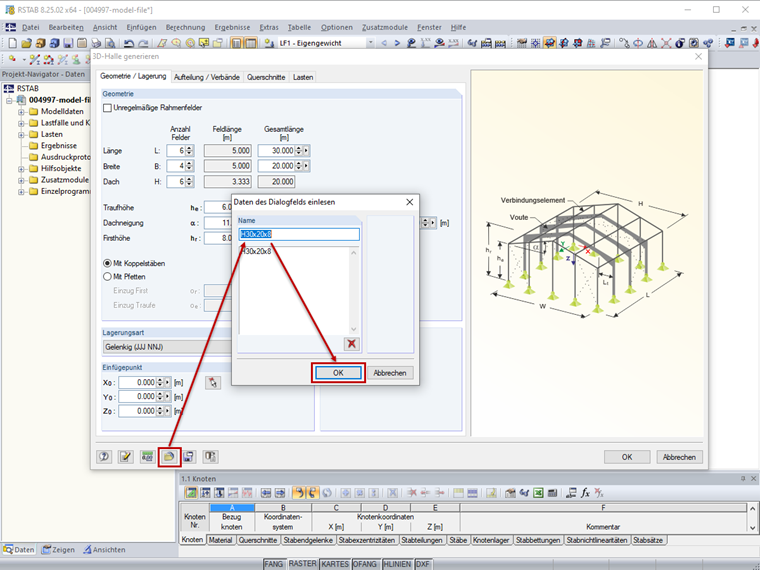This screenshot has height=570, width=760.
Task: Open the Zusatzmodule menu in menu bar
Action: 385,28
